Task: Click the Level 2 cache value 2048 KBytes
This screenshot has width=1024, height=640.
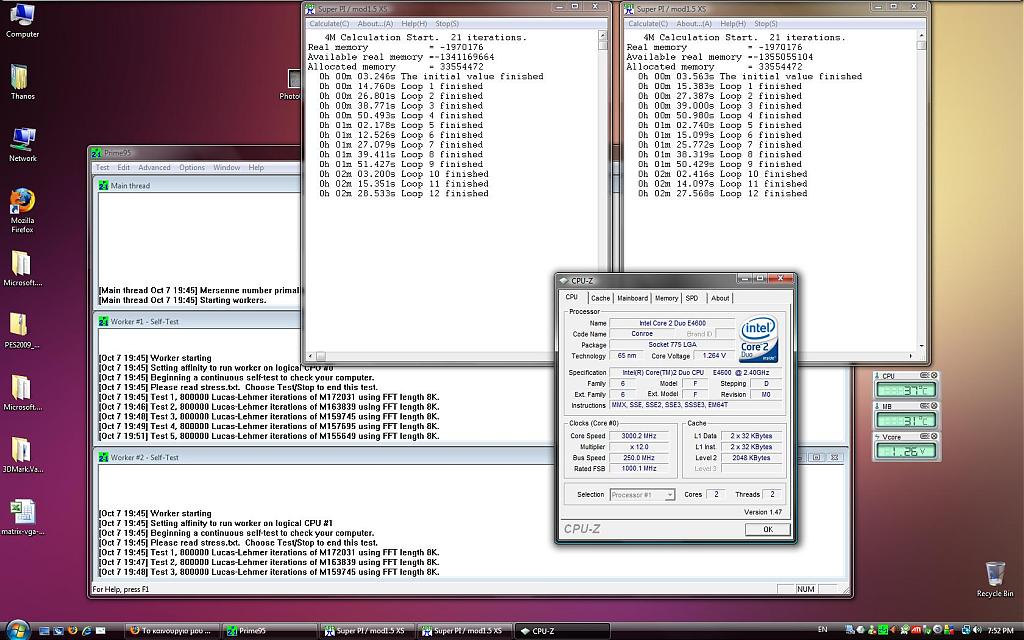Action: [x=751, y=458]
